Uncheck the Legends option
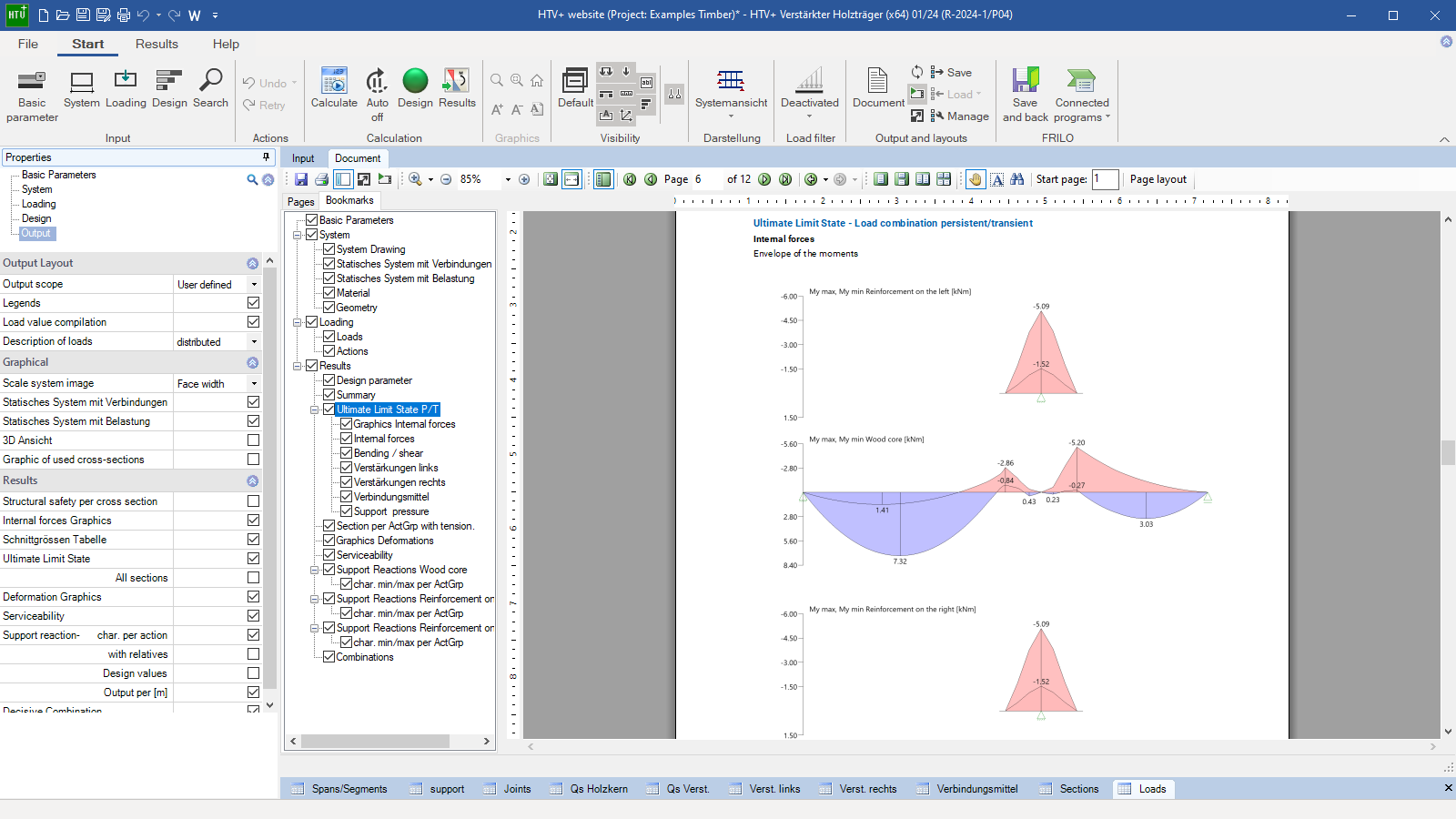Image resolution: width=1456 pixels, height=819 pixels. [253, 303]
